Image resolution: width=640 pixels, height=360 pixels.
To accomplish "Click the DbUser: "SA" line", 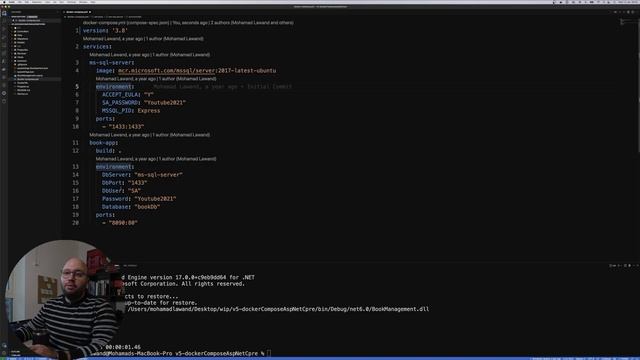I will coord(121,191).
